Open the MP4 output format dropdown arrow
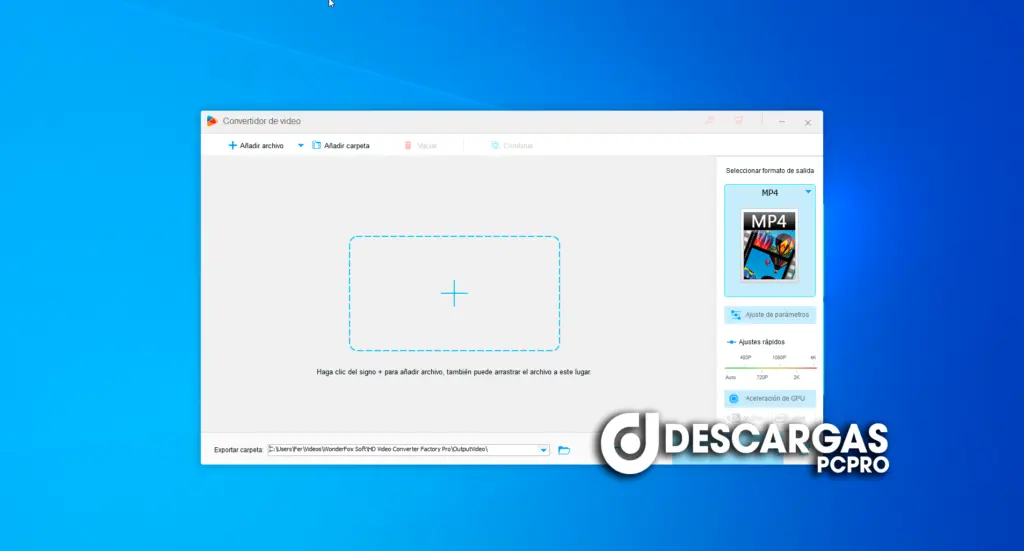Viewport: 1024px width, 551px height. (808, 192)
